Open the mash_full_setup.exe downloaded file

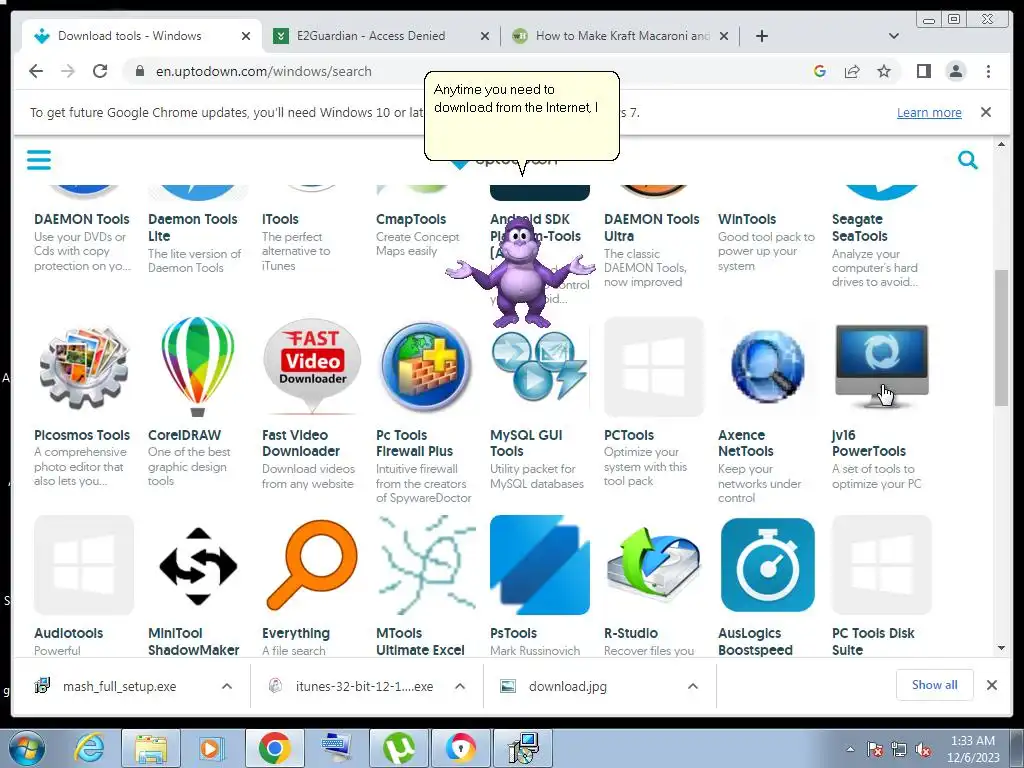(x=120, y=686)
